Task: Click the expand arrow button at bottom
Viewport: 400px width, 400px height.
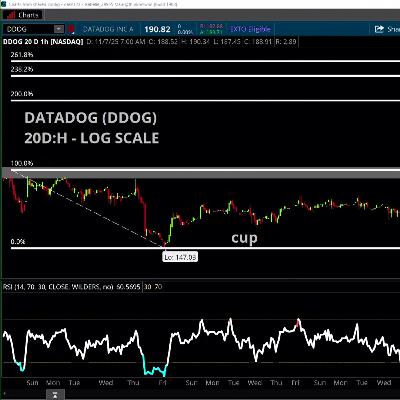Action: (x=54, y=395)
